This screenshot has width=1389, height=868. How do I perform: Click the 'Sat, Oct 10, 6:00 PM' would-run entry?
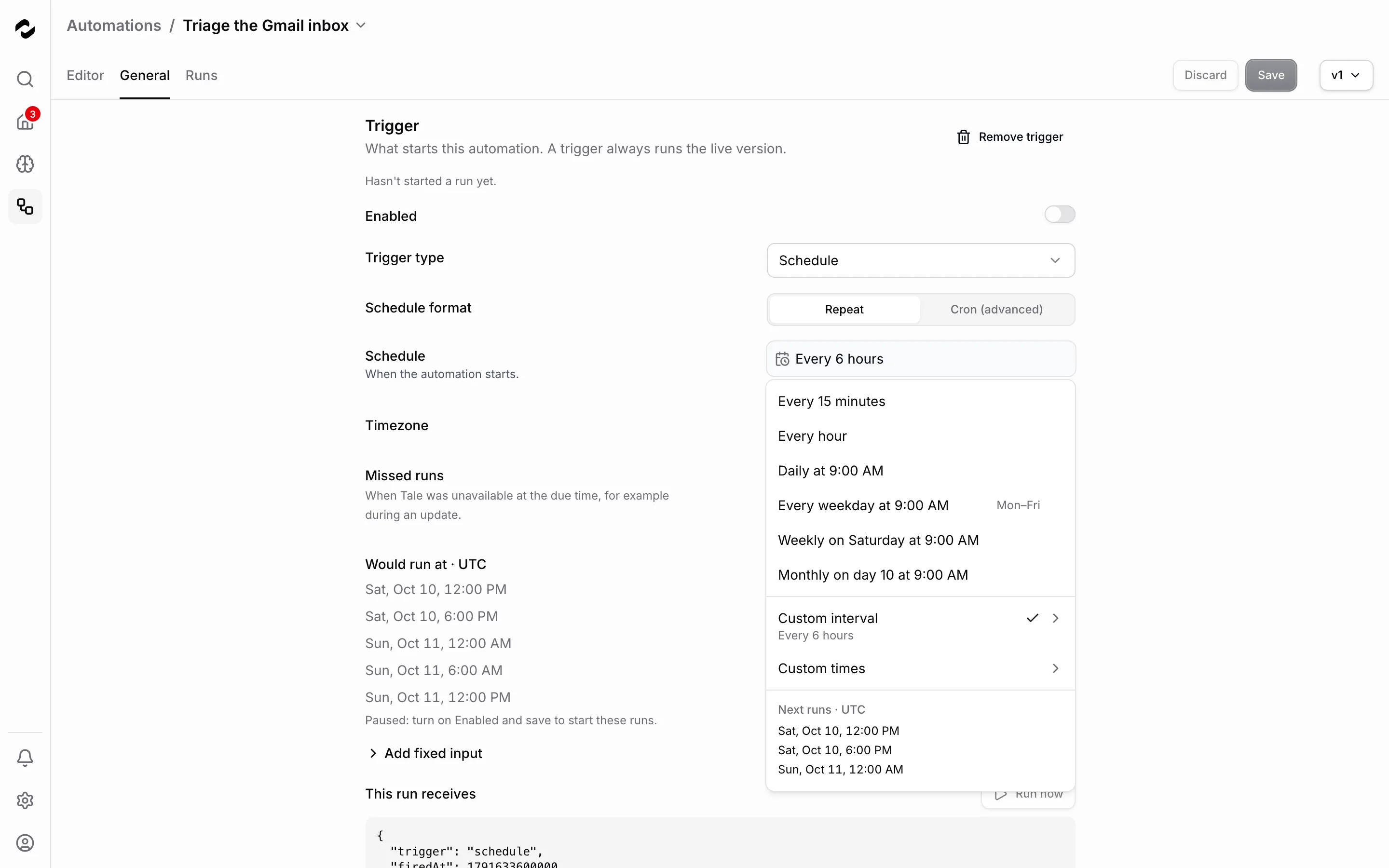point(432,616)
